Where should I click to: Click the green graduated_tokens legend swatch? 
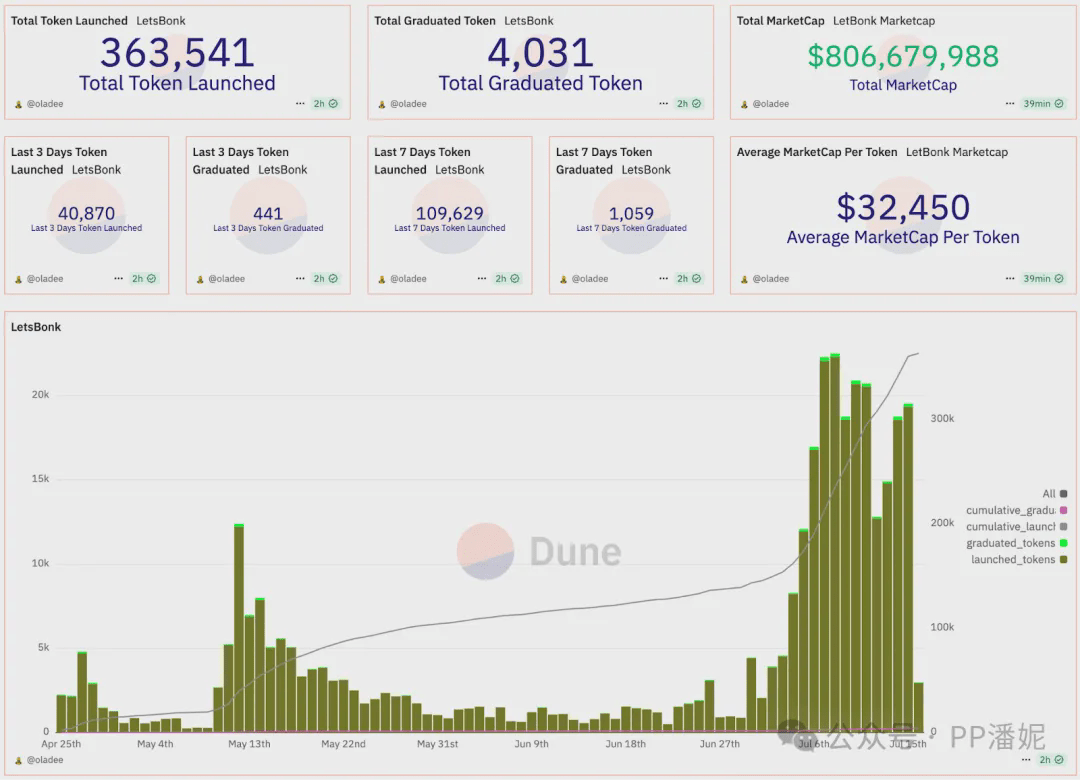tap(1063, 543)
